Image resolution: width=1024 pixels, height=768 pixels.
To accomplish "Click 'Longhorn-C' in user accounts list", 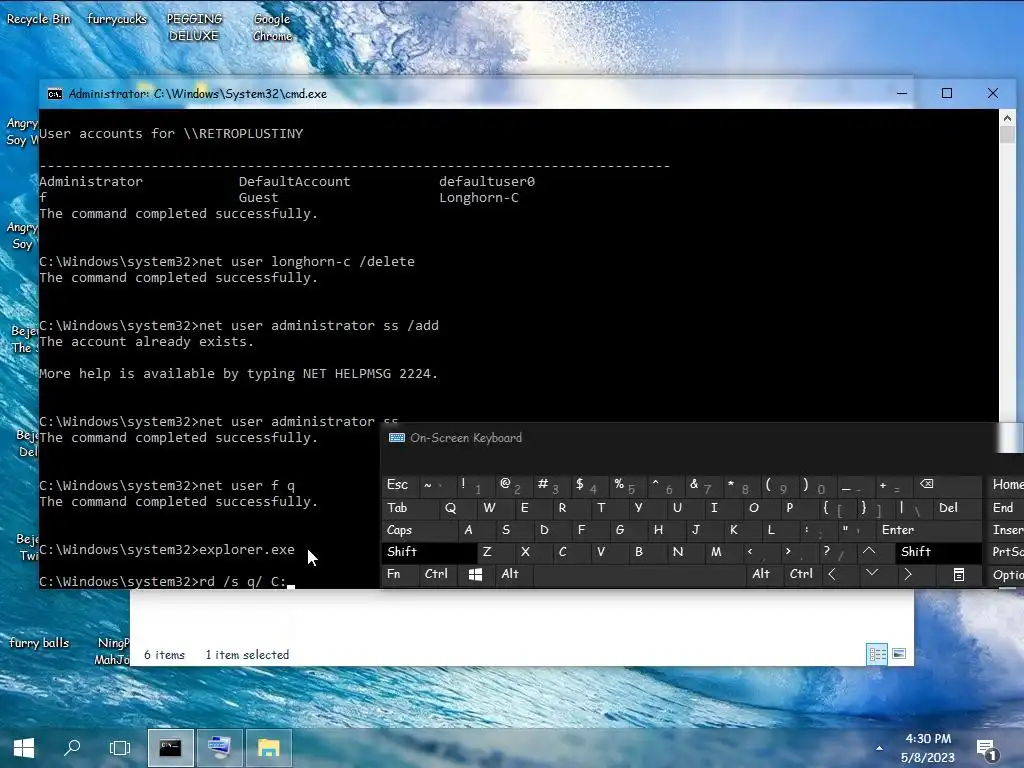I will click(x=479, y=197).
